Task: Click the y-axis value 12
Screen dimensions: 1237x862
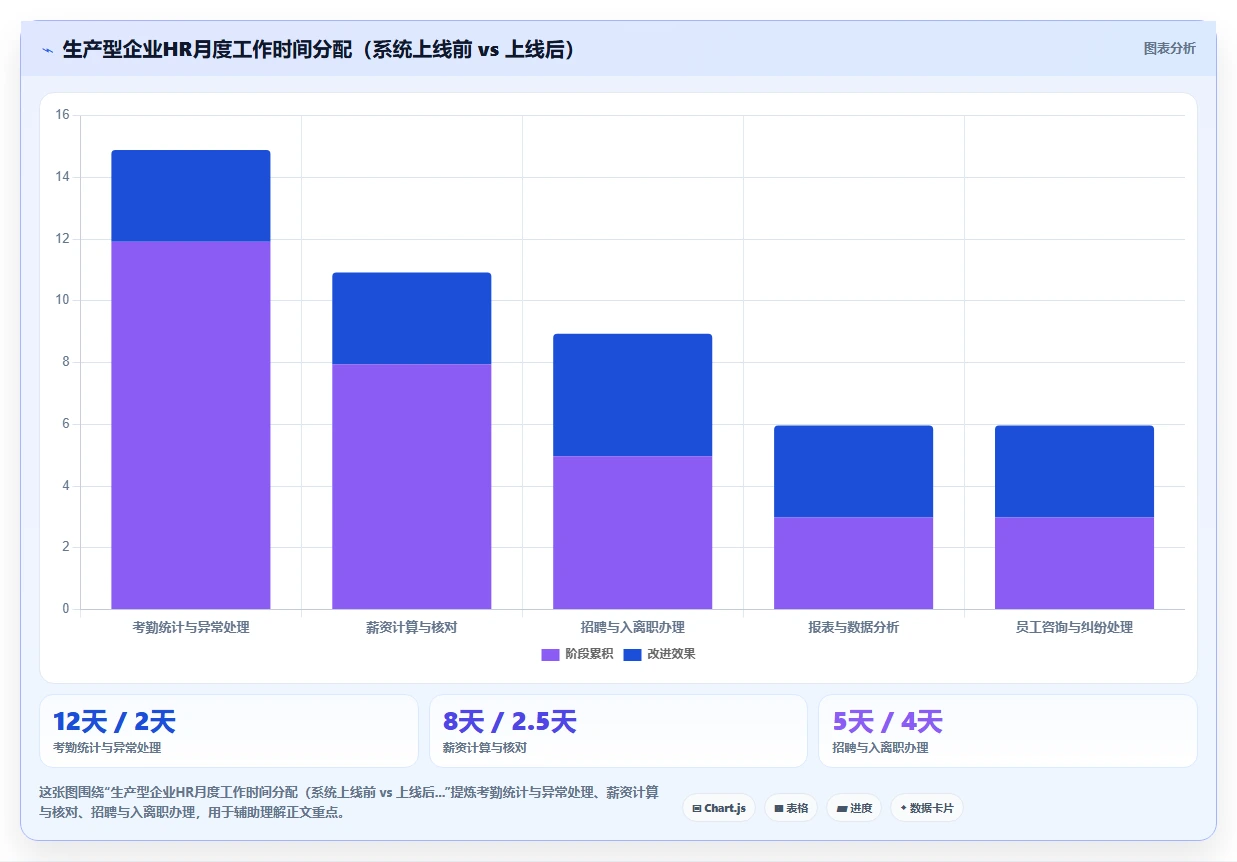Action: 63,239
